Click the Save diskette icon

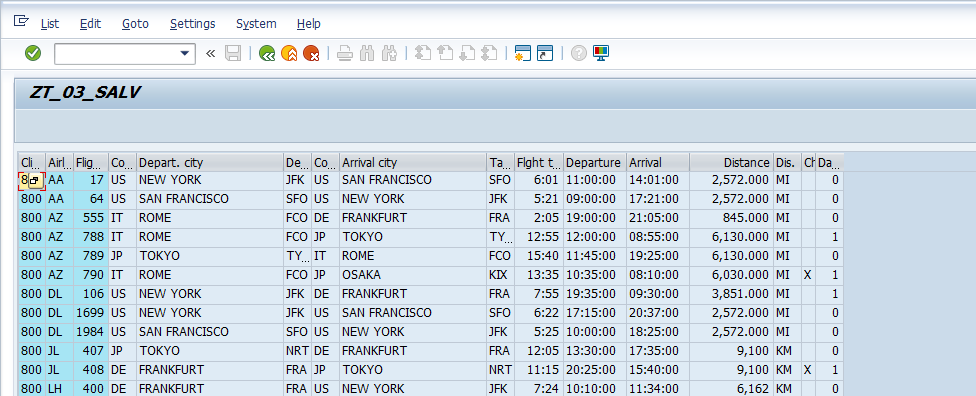(x=233, y=54)
